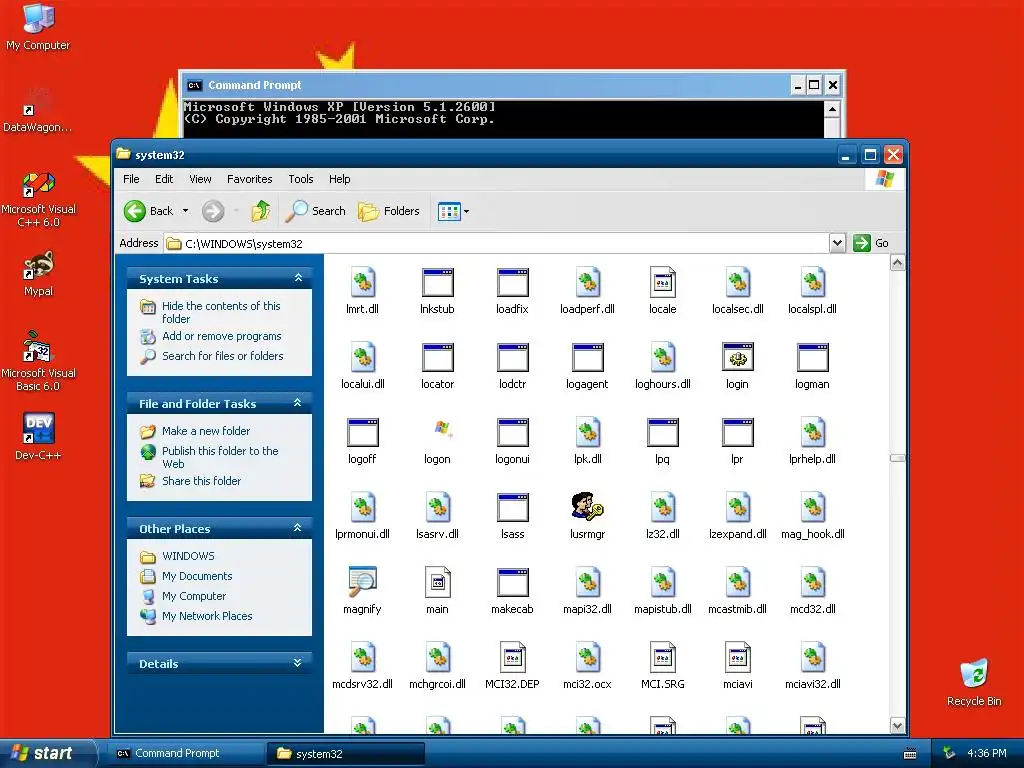Screen dimensions: 1024x768
Task: Open the lusrmgr users and keys icon
Action: pos(587,507)
